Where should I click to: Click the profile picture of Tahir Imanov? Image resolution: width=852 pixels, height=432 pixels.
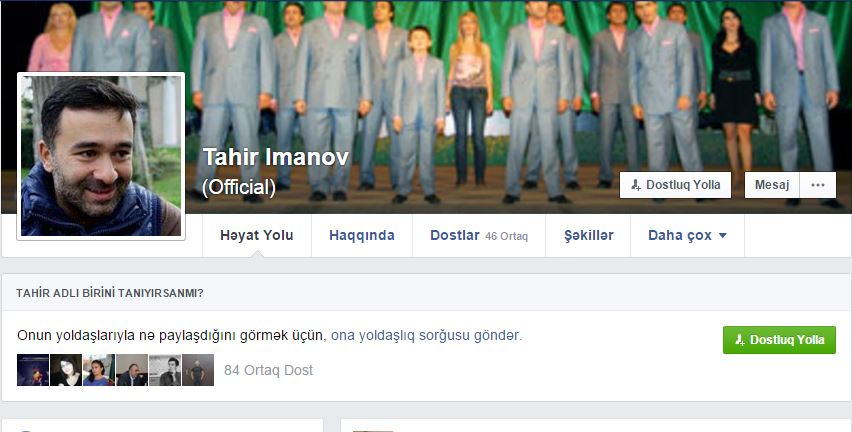(101, 156)
